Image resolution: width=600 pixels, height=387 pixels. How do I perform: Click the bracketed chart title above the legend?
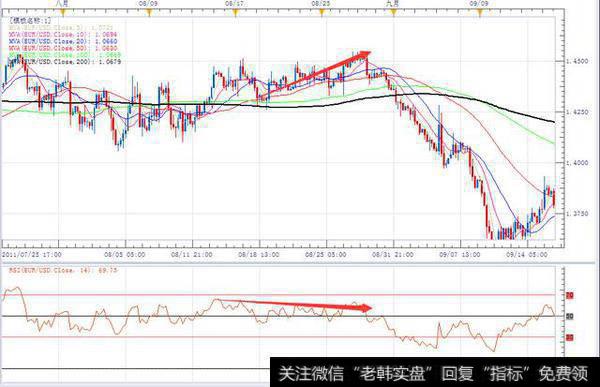(x=30, y=21)
